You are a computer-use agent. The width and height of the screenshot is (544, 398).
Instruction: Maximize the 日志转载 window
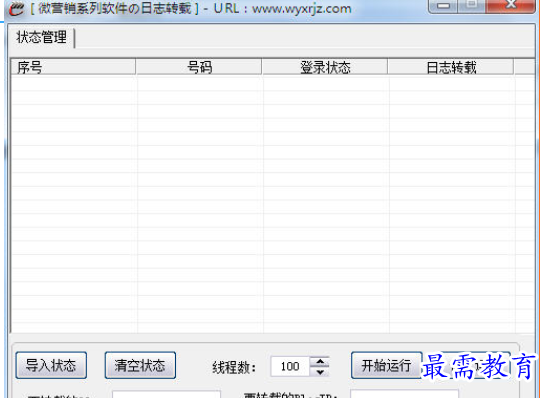pyautogui.click(x=471, y=6)
